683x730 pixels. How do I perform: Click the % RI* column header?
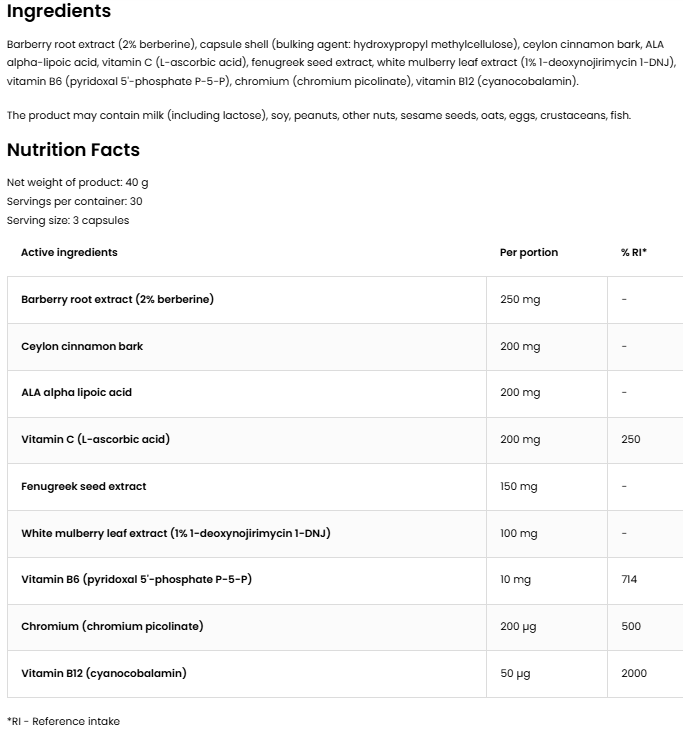tap(634, 252)
